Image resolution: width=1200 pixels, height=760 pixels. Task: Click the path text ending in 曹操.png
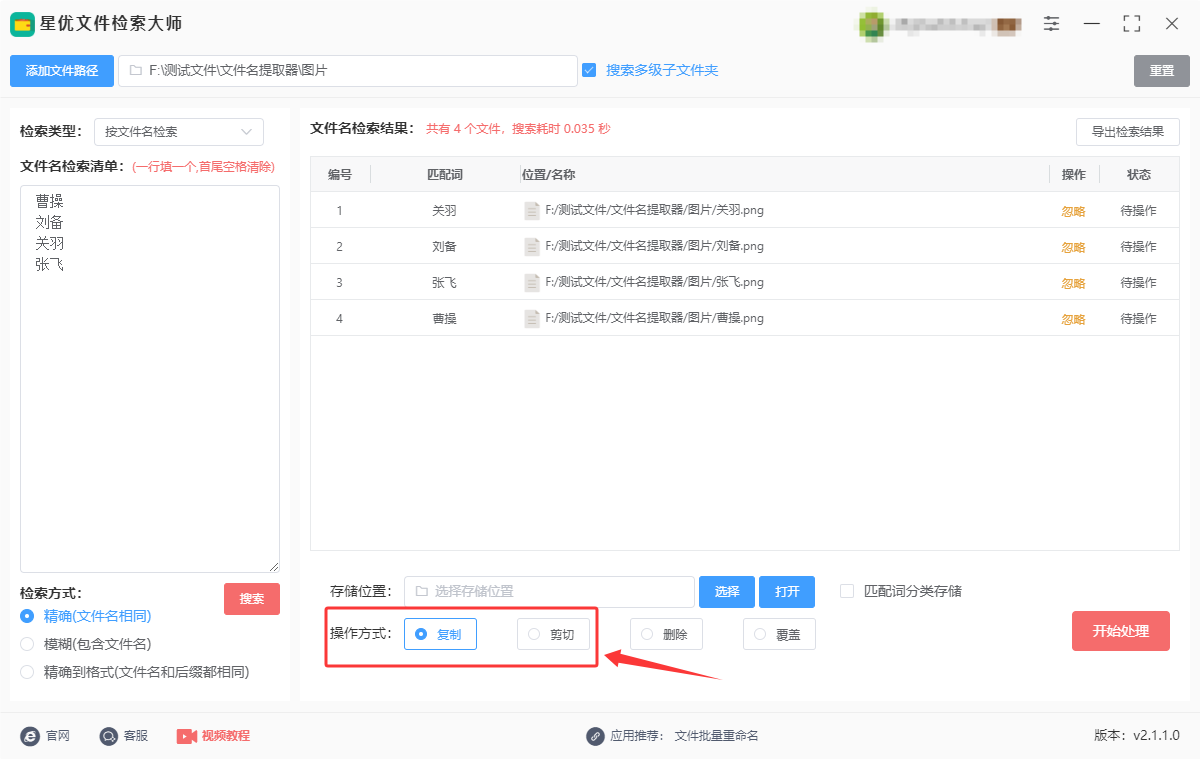655,319
